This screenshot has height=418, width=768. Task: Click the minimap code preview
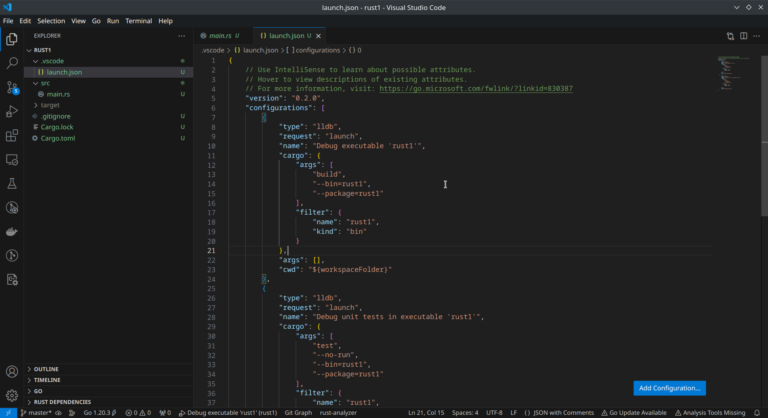tap(734, 74)
